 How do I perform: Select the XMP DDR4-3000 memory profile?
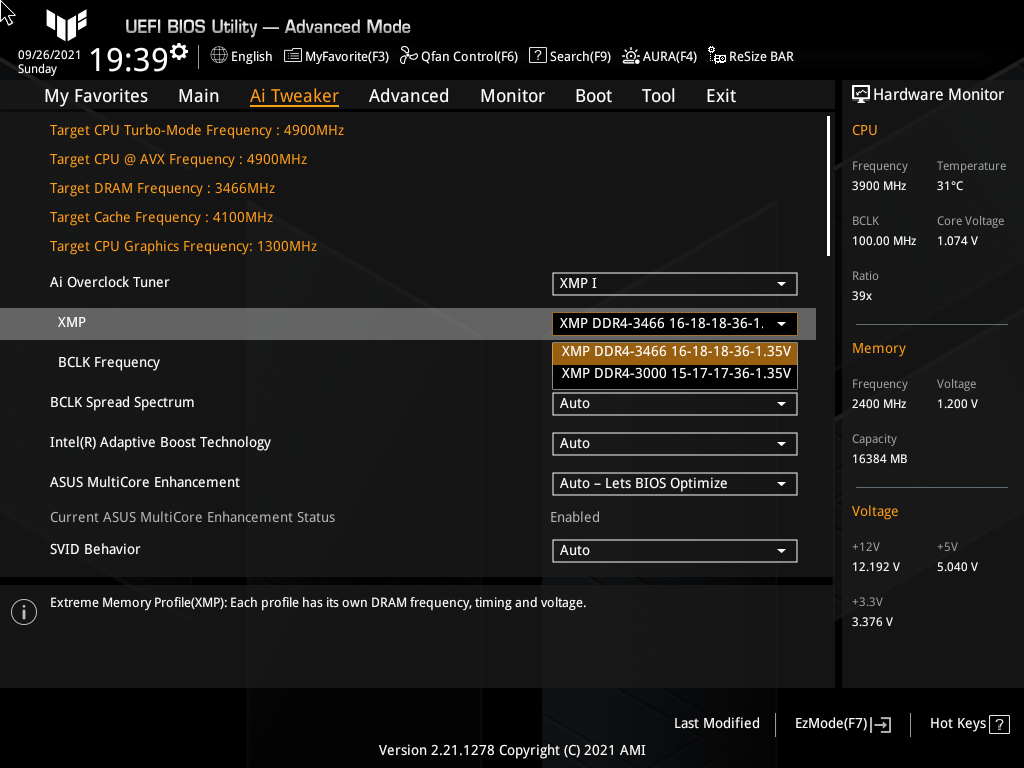pos(674,373)
